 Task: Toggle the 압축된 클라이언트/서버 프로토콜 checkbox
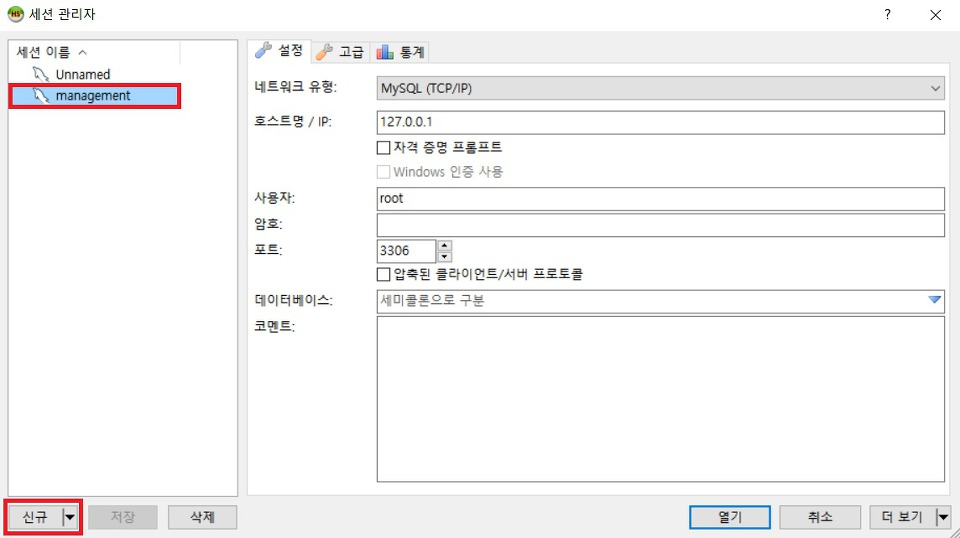coord(383,273)
